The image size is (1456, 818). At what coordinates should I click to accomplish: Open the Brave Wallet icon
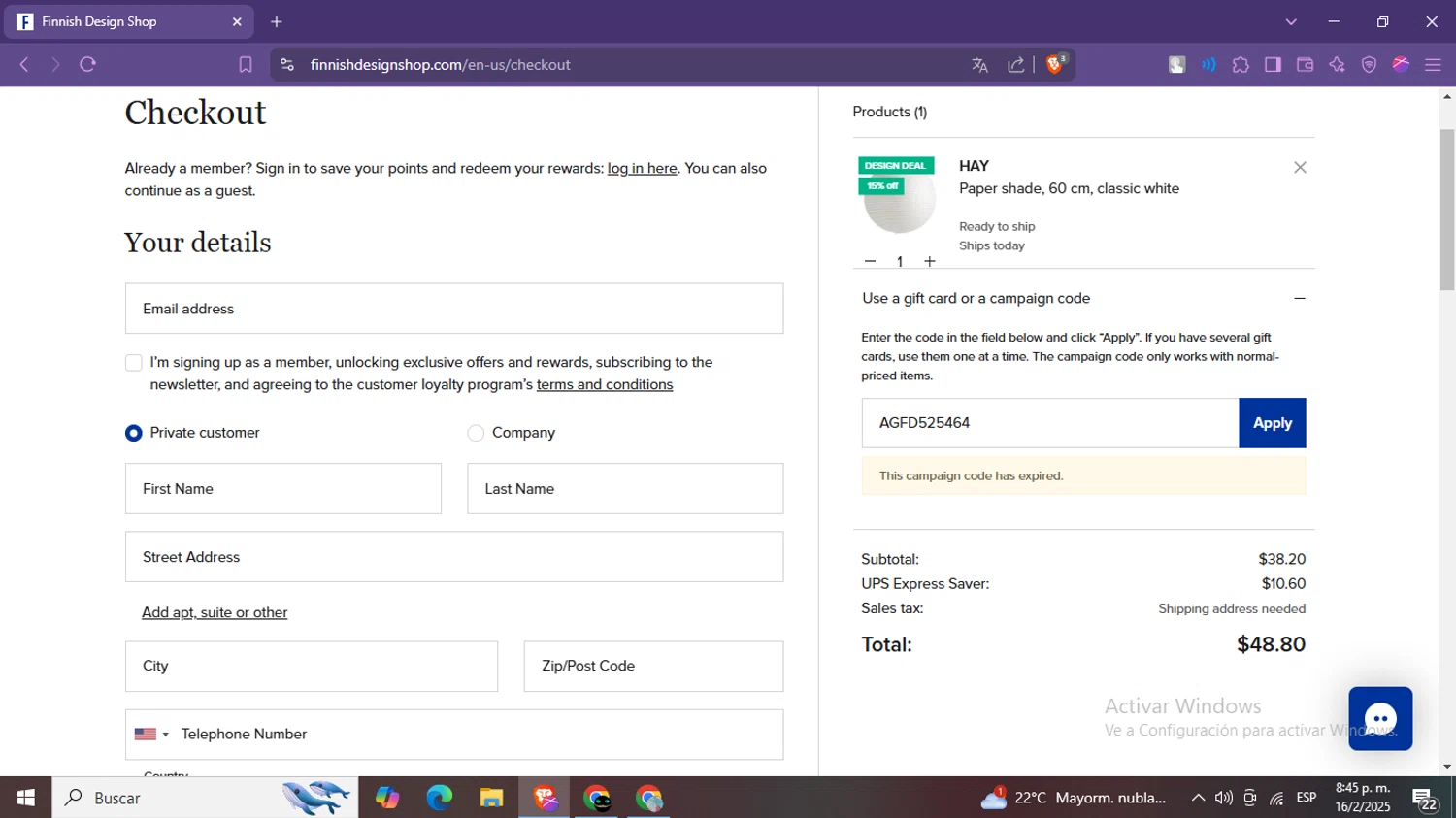[x=1305, y=65]
